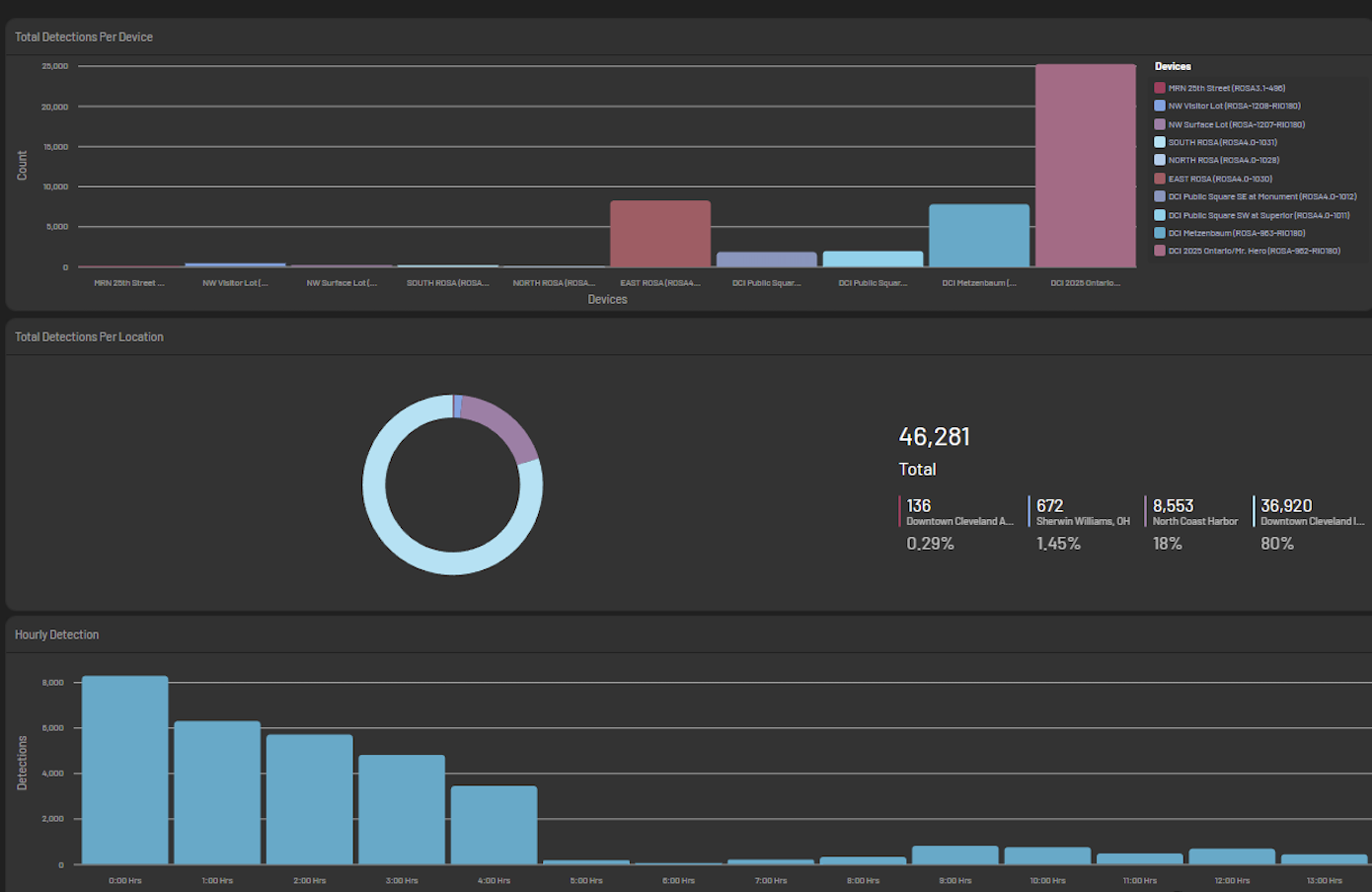The image size is (1372, 892).
Task: Select the light-blue DCI Public Square SW bar
Action: point(873,259)
